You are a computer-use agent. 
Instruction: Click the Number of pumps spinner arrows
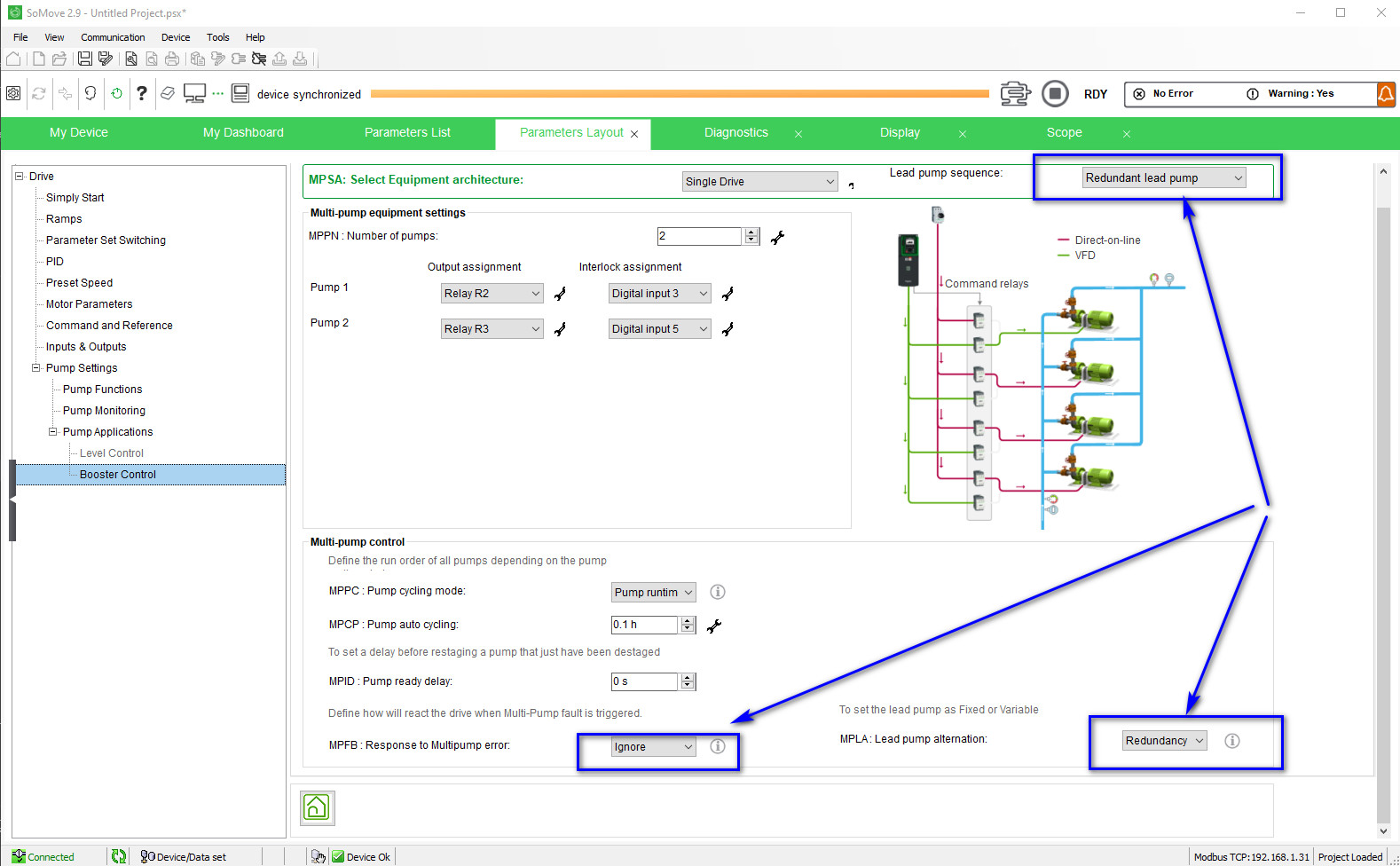point(751,236)
